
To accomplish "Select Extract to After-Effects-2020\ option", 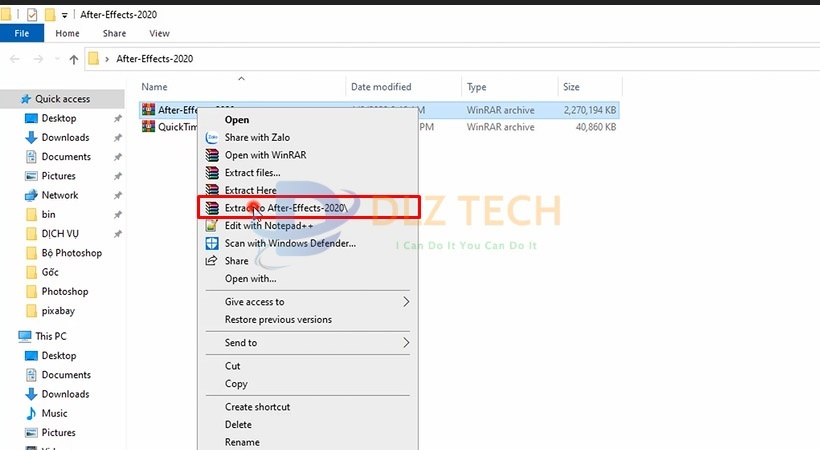I will tap(285, 208).
